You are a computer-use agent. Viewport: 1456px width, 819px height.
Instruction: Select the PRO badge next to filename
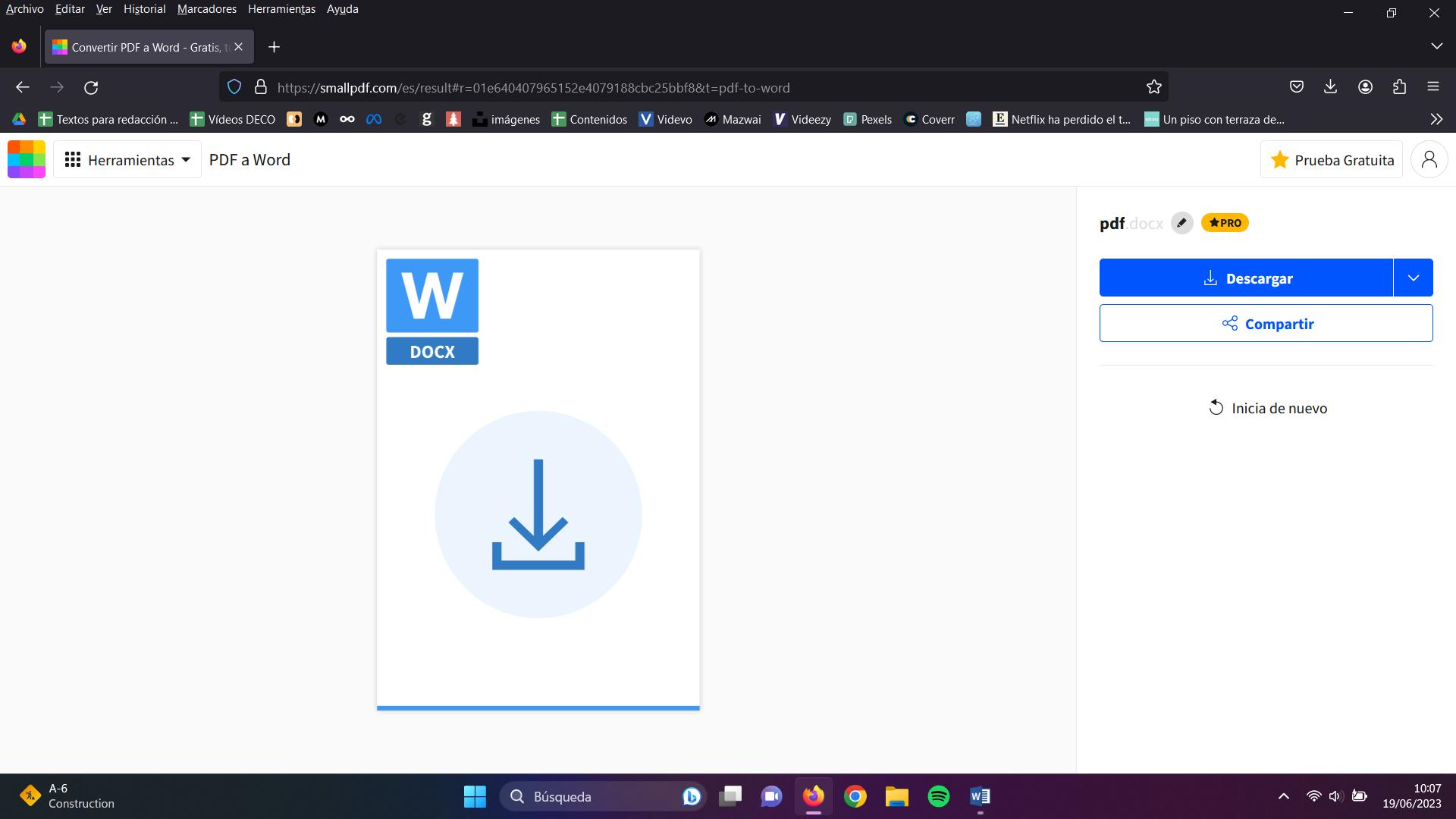pos(1225,222)
